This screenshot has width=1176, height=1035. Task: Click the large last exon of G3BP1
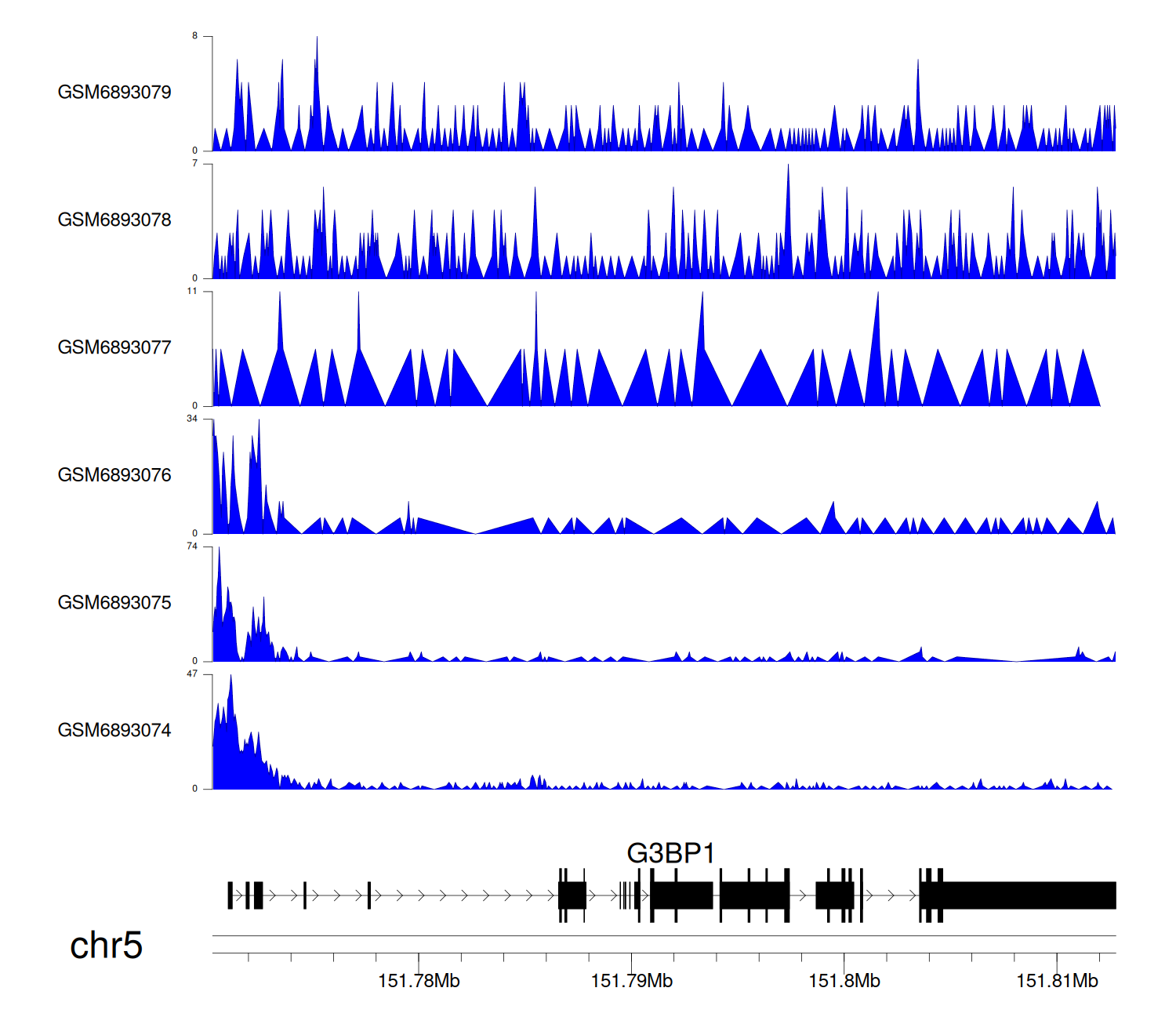click(x=1027, y=895)
